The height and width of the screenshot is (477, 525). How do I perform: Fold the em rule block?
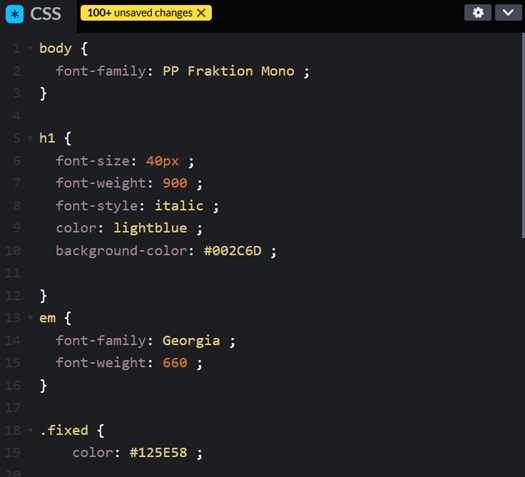[x=30, y=318]
